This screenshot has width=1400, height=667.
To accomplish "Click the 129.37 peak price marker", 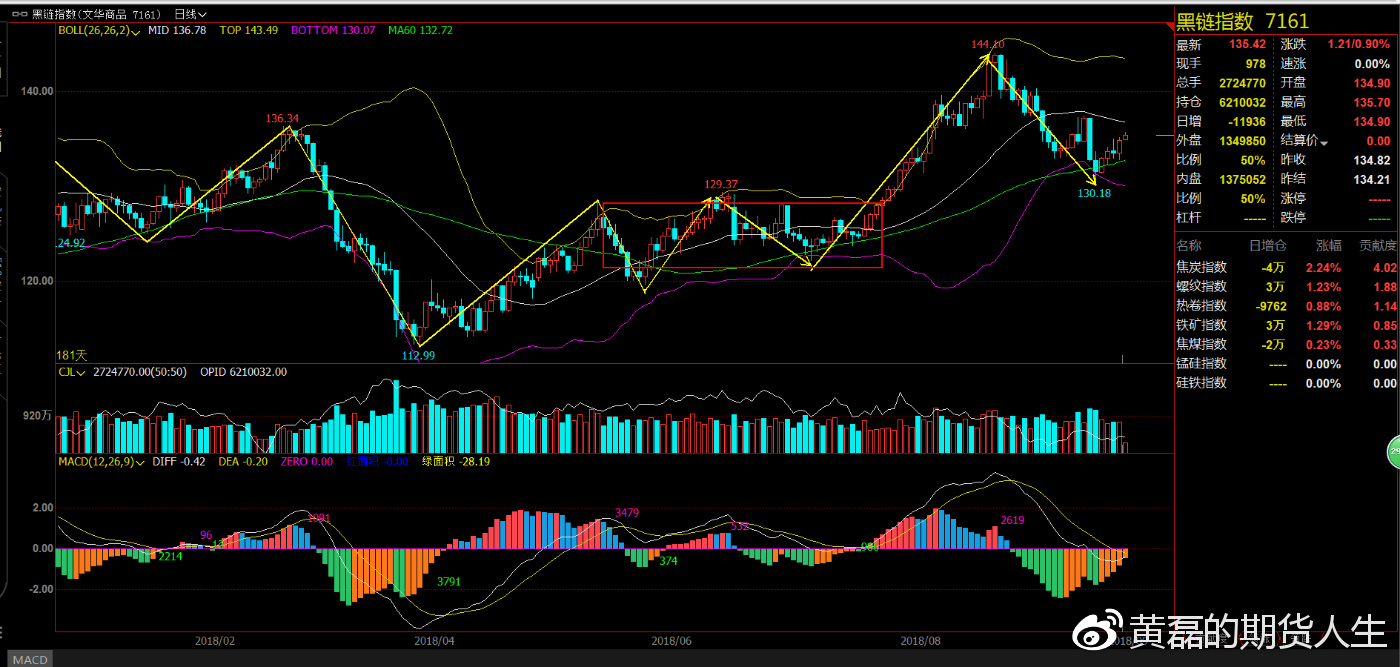I will click(x=721, y=184).
